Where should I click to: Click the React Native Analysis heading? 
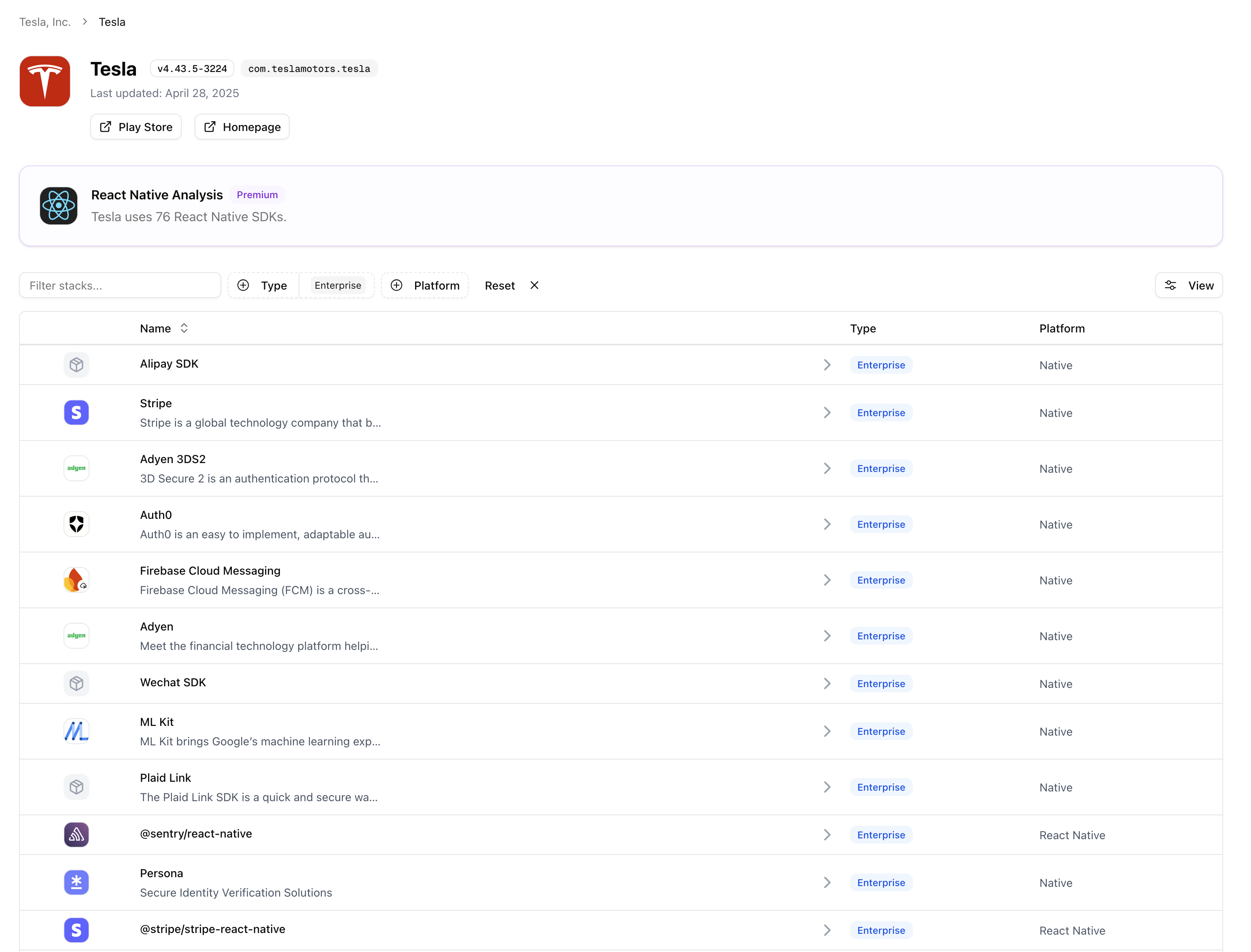157,195
